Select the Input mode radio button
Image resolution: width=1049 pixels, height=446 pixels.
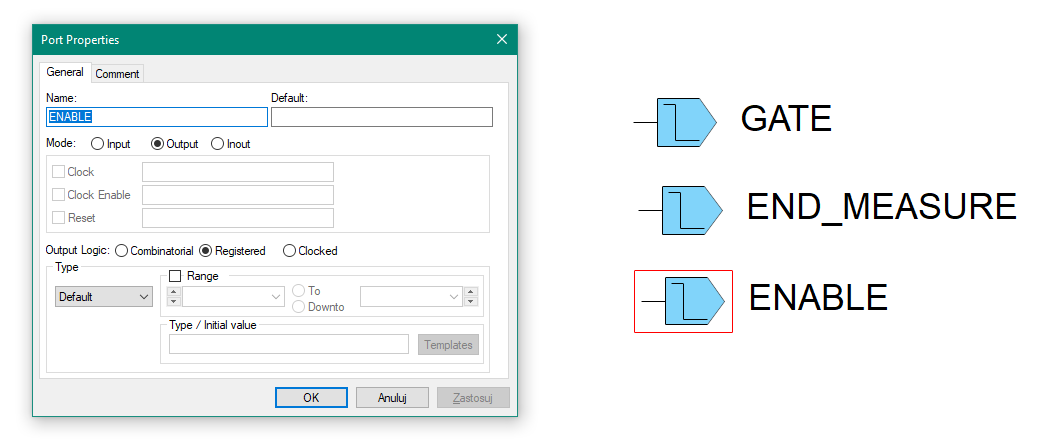click(98, 144)
